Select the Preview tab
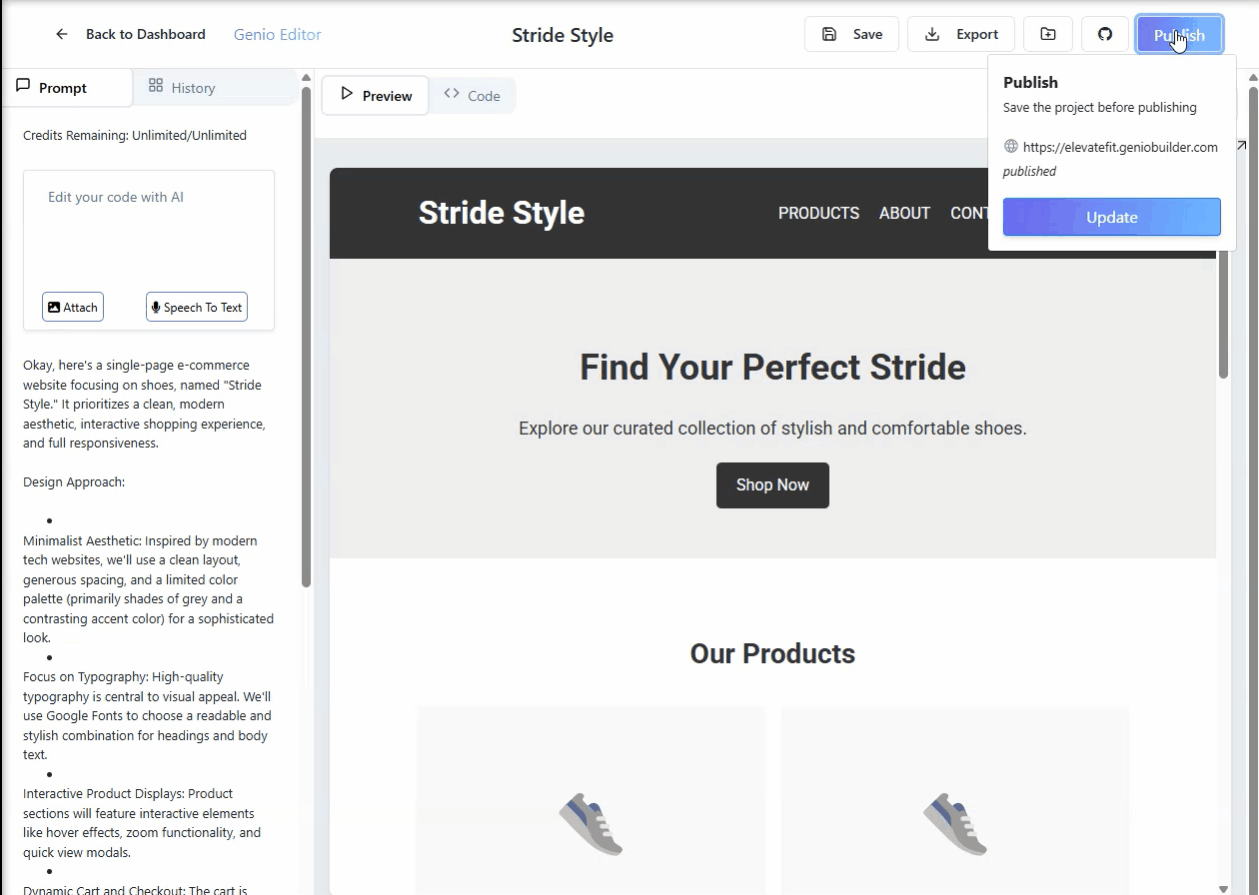Screen dimensions: 1259x895 point(375,96)
